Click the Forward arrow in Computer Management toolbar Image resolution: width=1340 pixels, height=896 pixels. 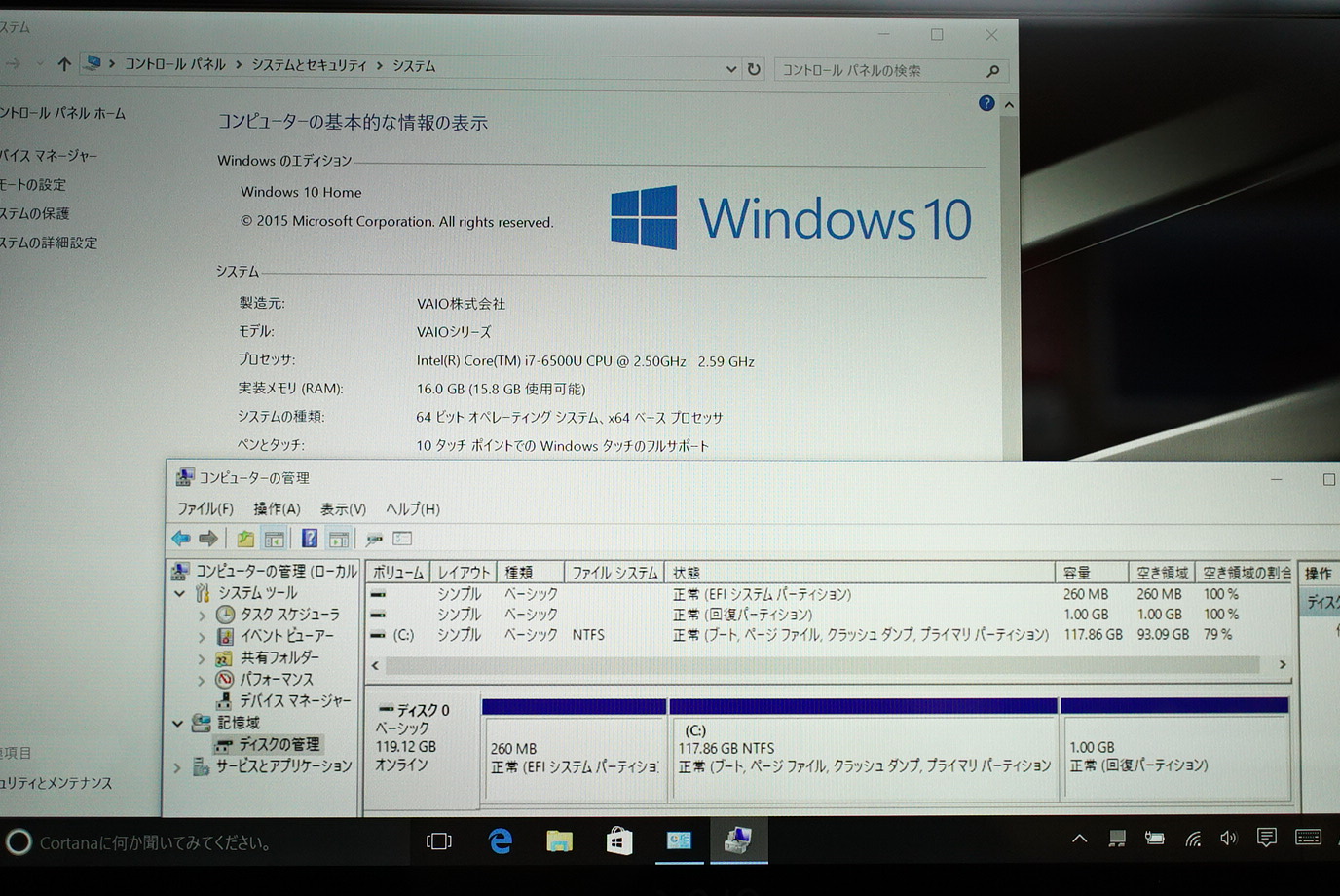(208, 539)
